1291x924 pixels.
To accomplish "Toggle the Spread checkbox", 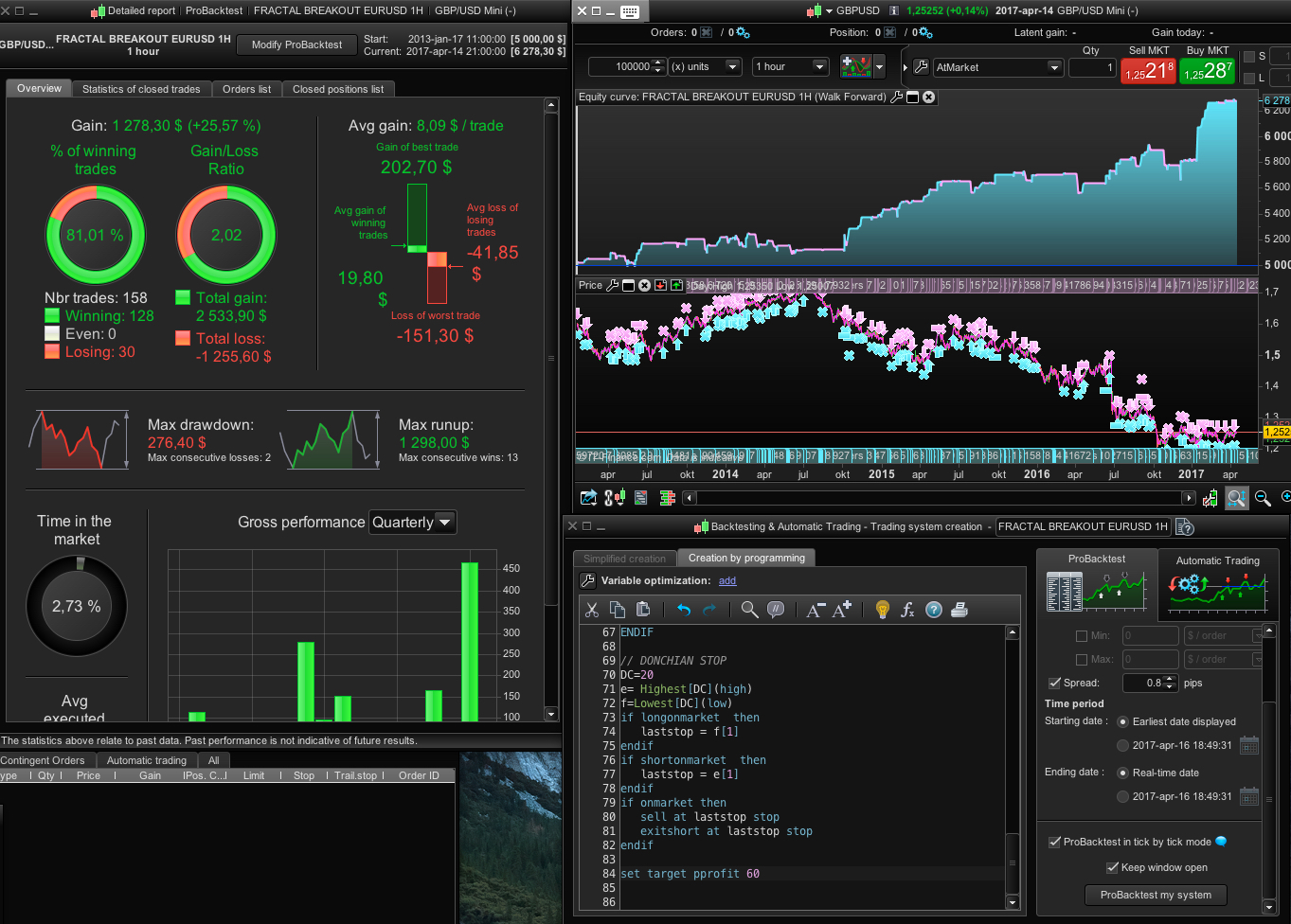I will (x=1054, y=683).
